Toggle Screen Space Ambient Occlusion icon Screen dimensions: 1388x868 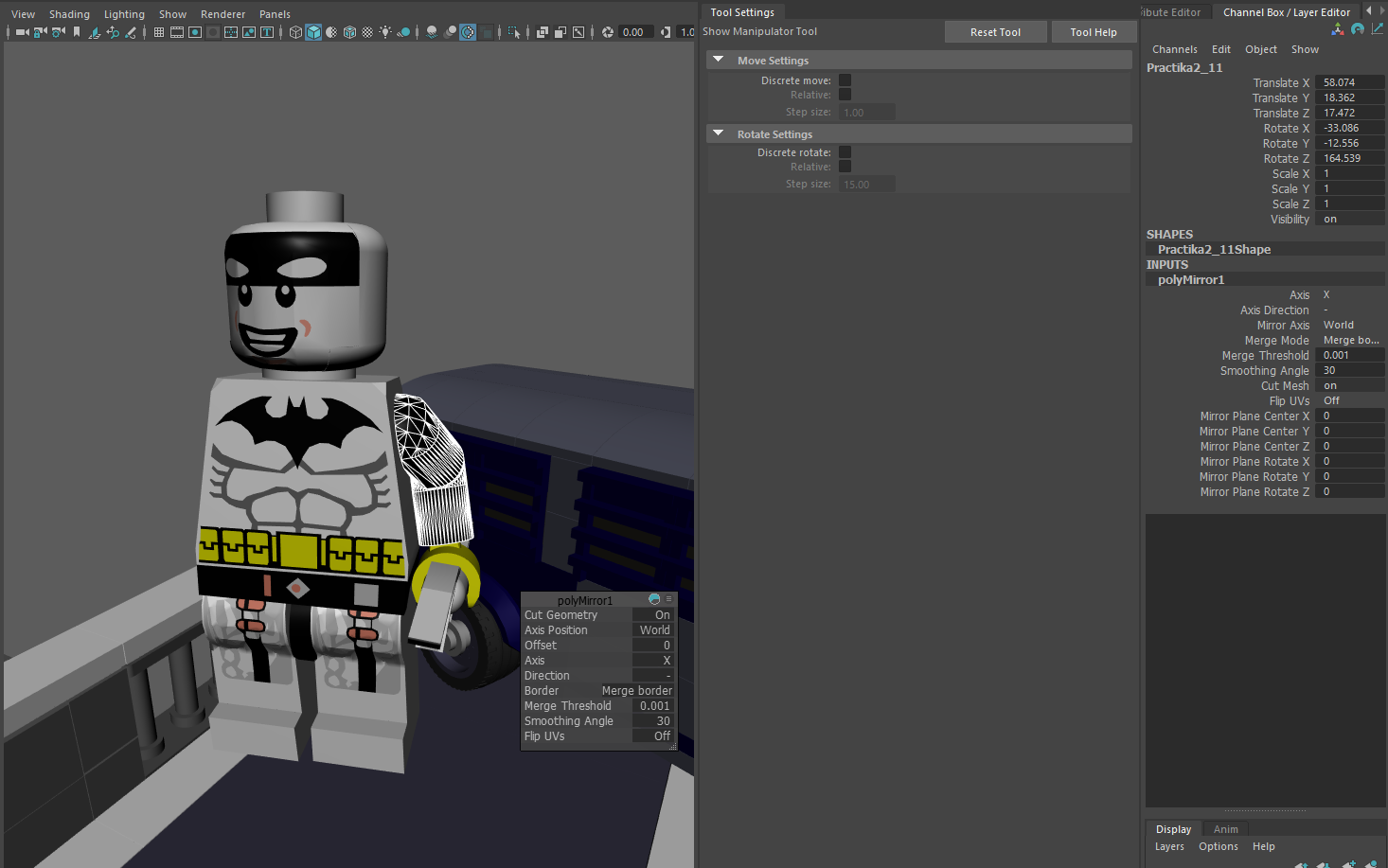pyautogui.click(x=432, y=32)
